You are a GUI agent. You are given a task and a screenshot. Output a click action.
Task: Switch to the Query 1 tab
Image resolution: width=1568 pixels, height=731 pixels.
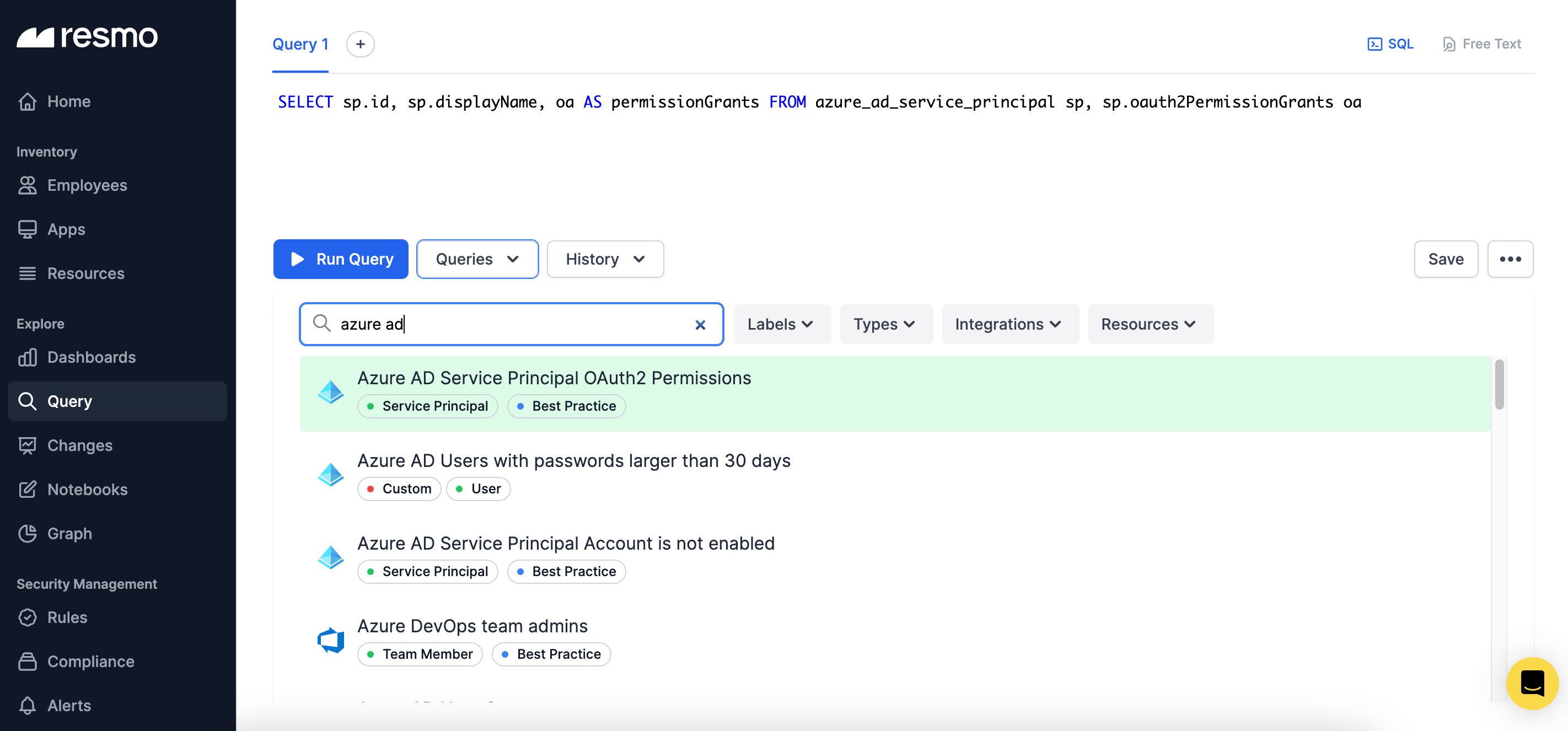(x=300, y=43)
